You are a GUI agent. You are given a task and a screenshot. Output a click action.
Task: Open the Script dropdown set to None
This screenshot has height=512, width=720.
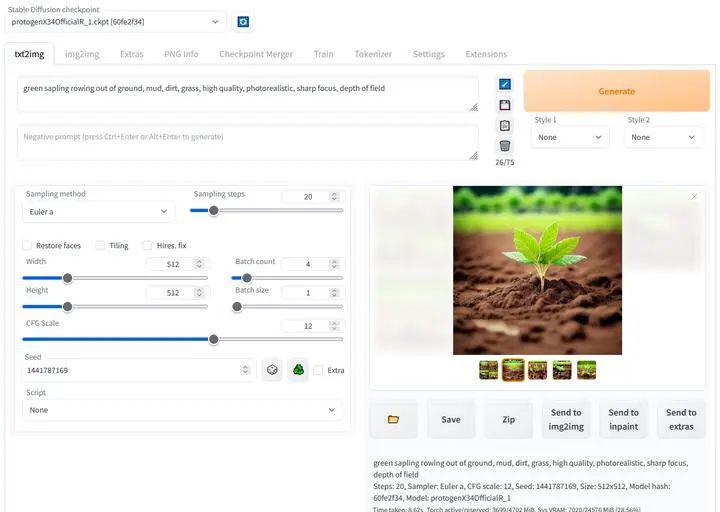(x=182, y=410)
